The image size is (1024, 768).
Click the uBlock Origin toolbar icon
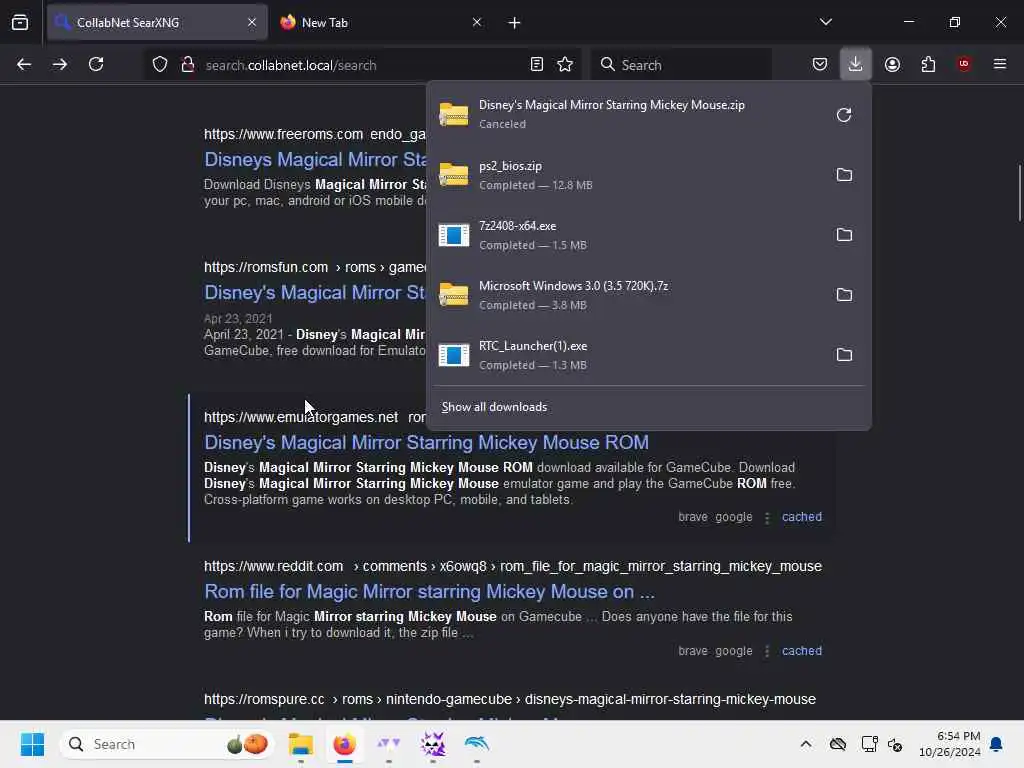(964, 64)
